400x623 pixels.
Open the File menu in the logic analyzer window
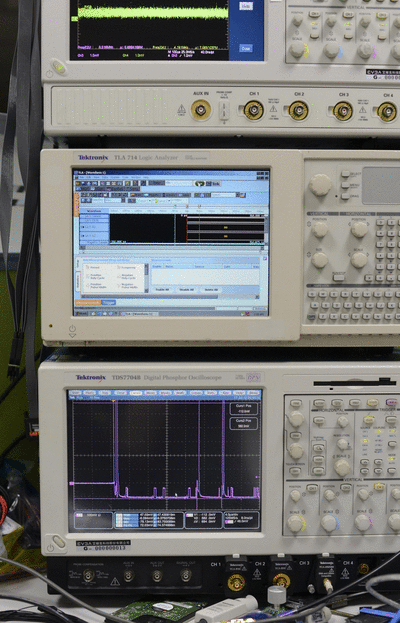coord(82,177)
